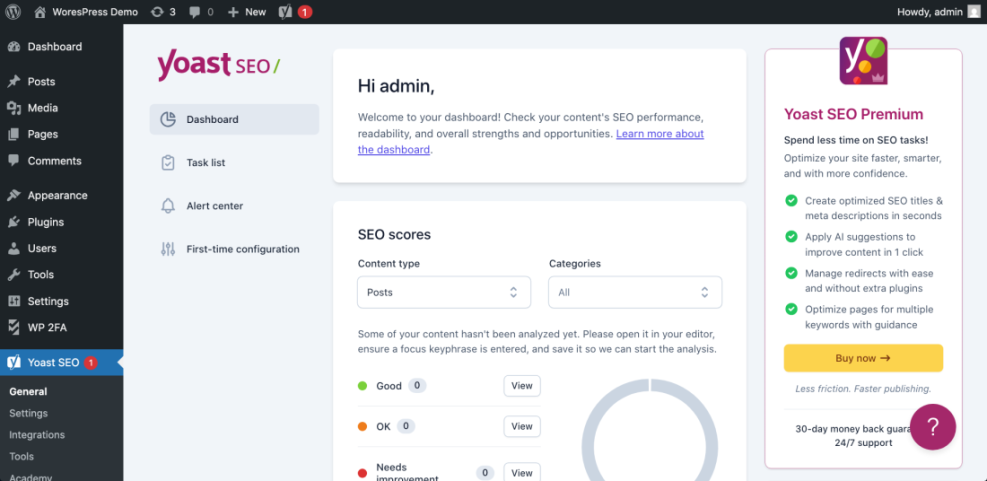Click WoresPress Demo site name
The width and height of the screenshot is (987, 481).
click(x=95, y=12)
